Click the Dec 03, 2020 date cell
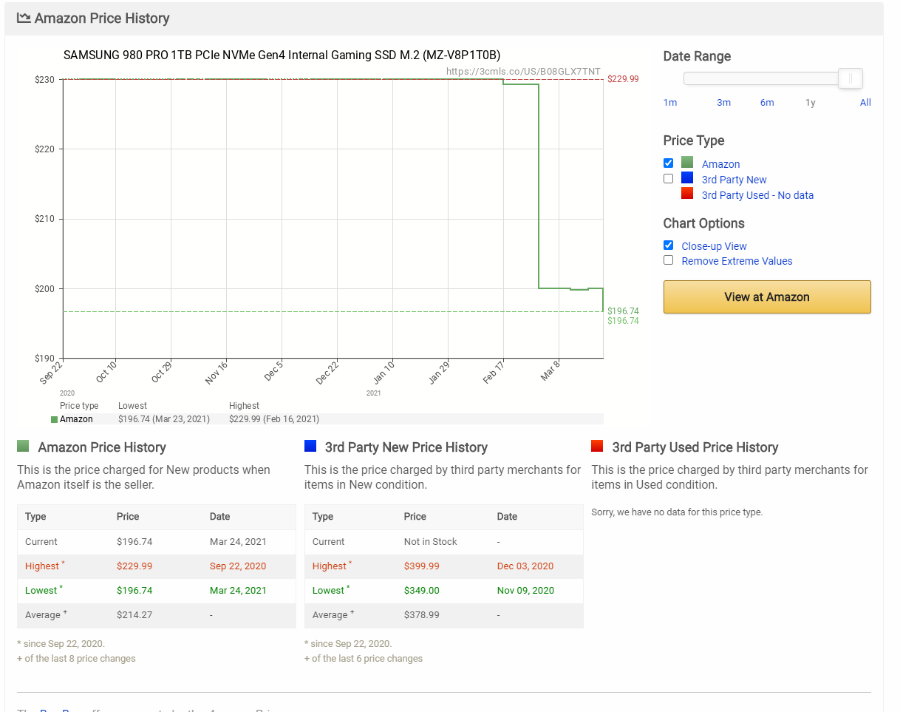This screenshot has width=900, height=712. click(x=525, y=566)
